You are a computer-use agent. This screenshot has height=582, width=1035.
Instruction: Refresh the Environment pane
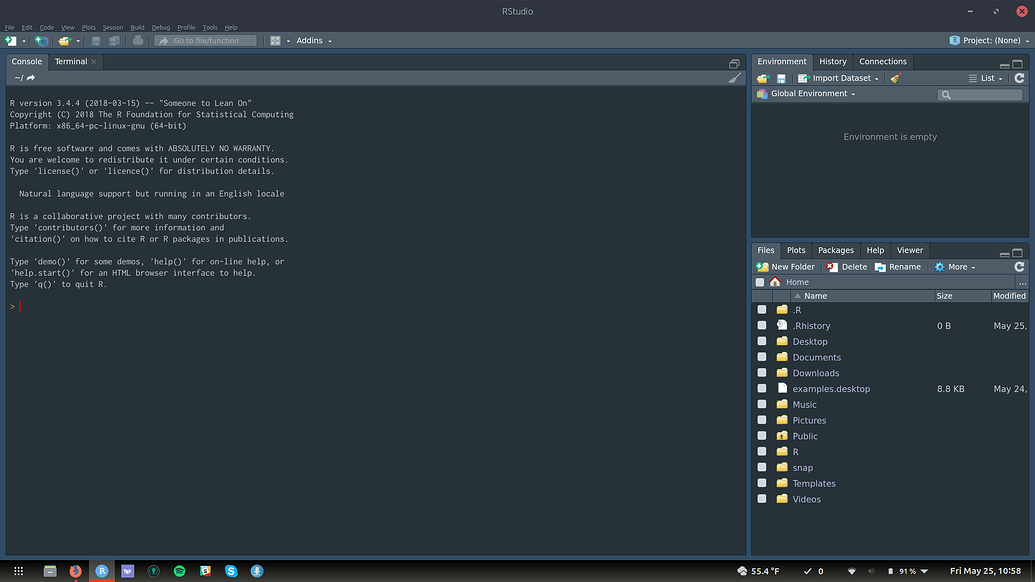(1019, 78)
